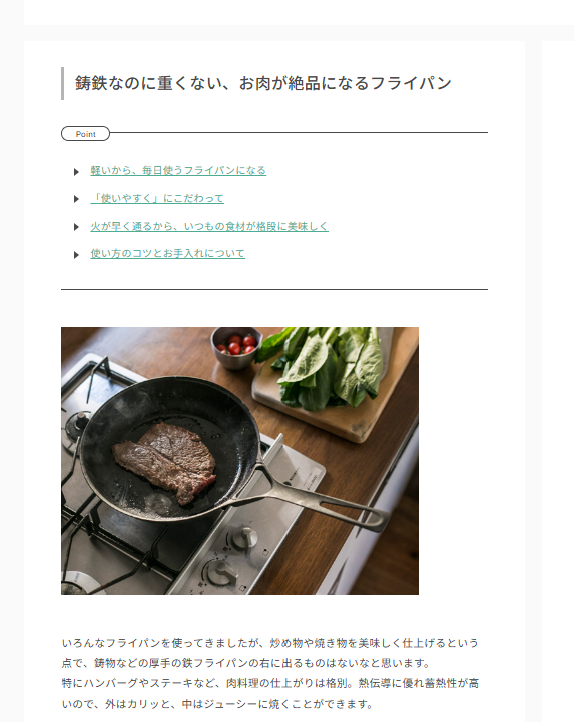Follow the 火が早く通るから、いつもの食材が格段に美味しく link
The width and height of the screenshot is (574, 722).
(209, 226)
